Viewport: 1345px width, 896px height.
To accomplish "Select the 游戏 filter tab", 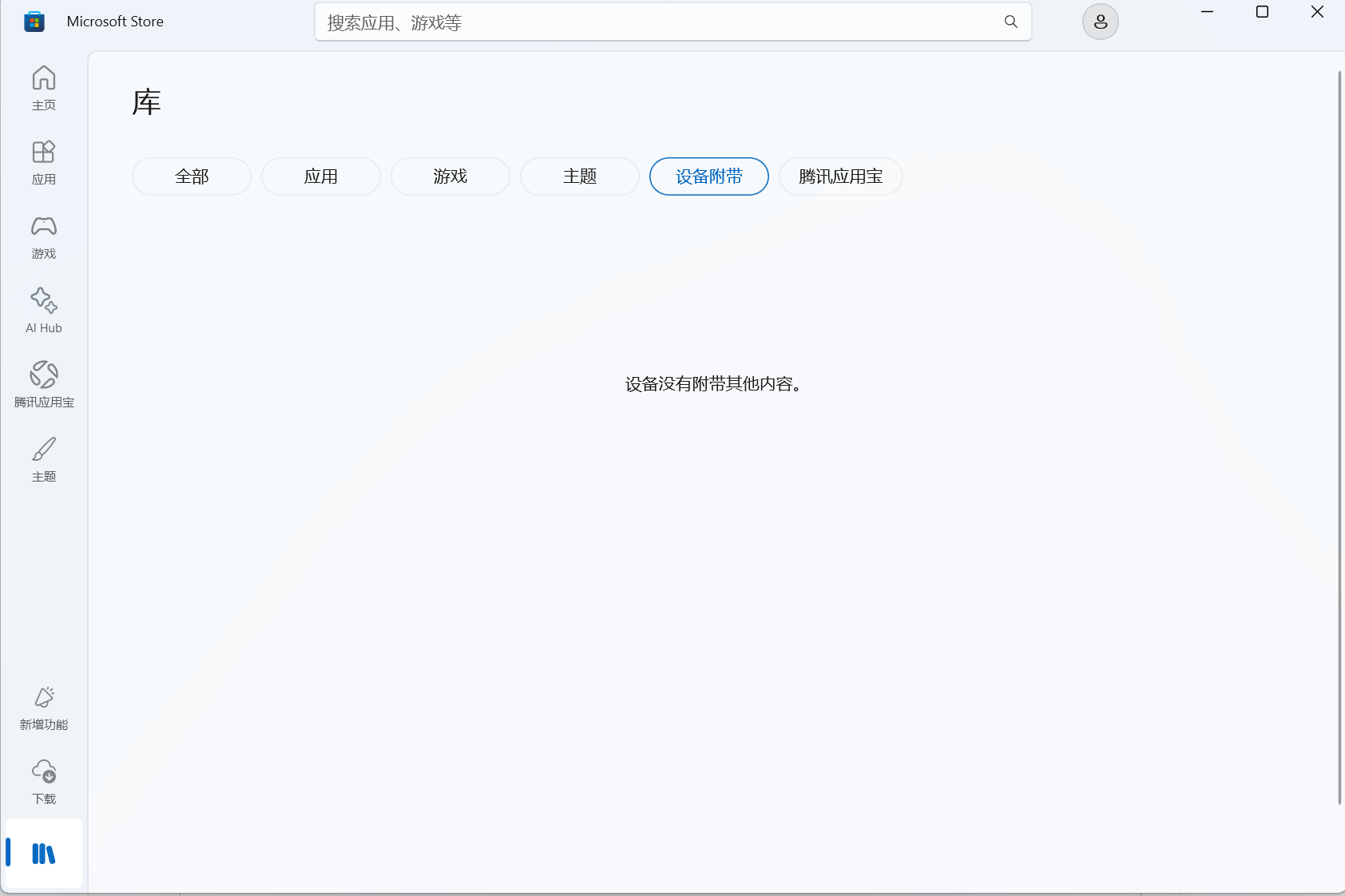I will (450, 176).
